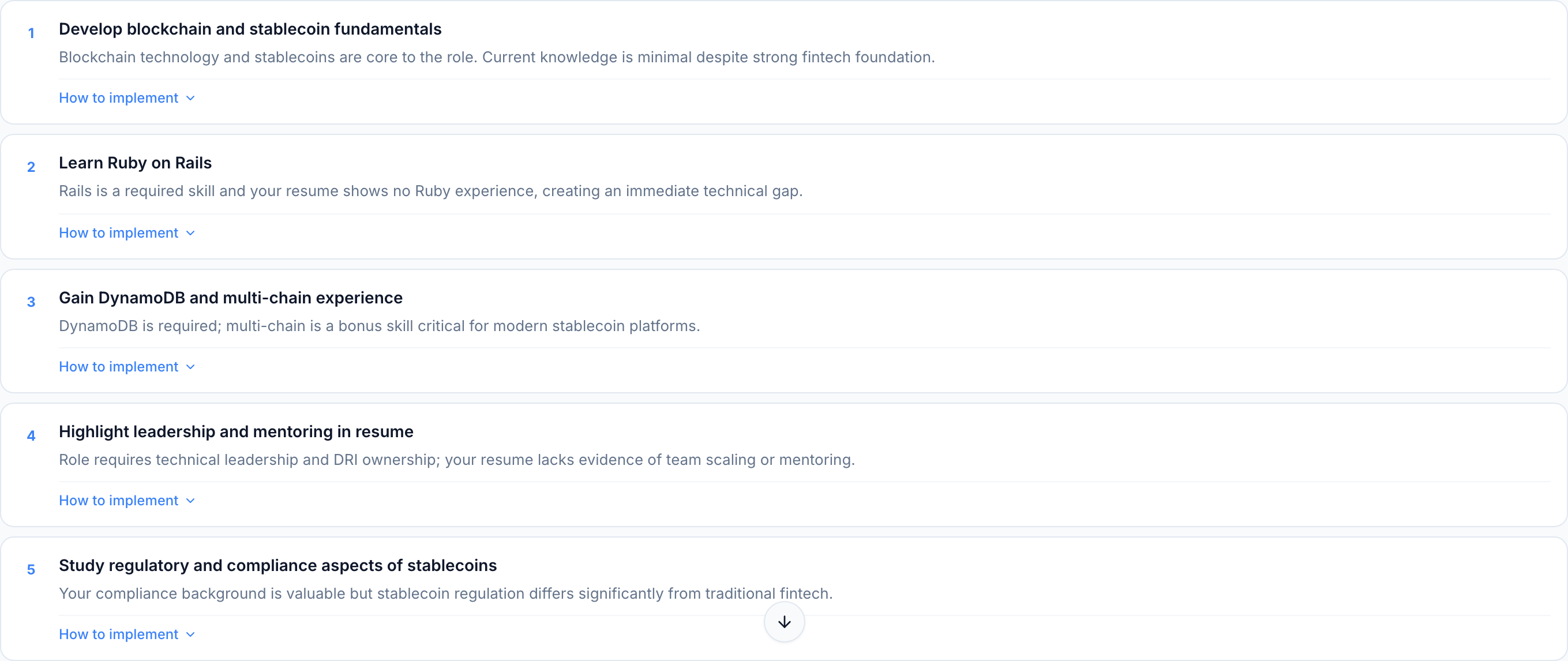Select the Learn Ruby on Rails heading
Viewport: 1568px width, 661px height.
tap(135, 163)
